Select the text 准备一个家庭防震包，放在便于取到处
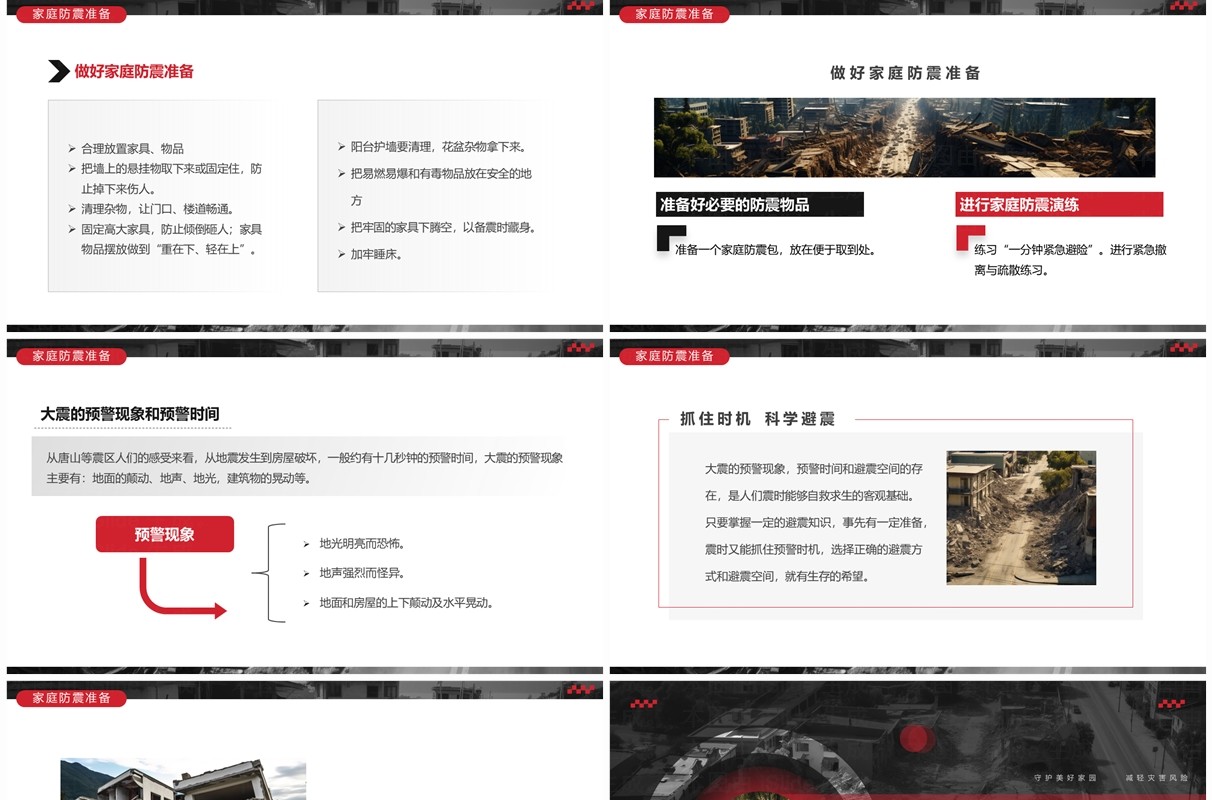 pos(776,250)
